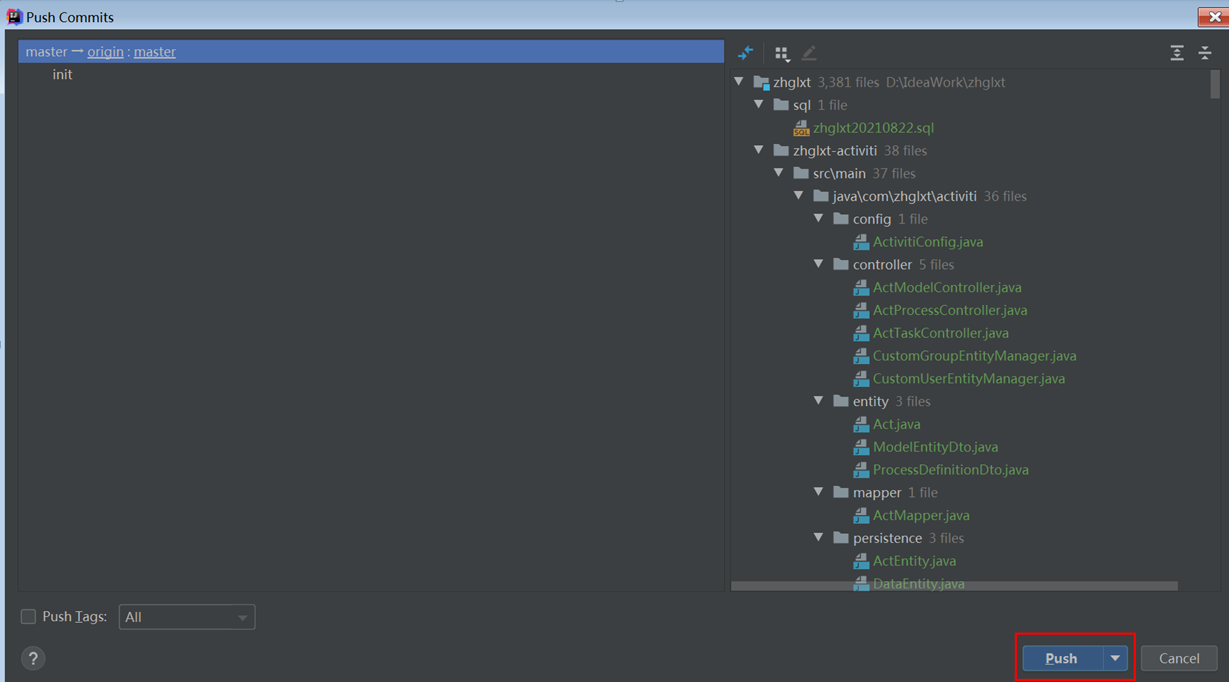Collapse the controller folder node
This screenshot has height=682, width=1229.
[x=818, y=264]
